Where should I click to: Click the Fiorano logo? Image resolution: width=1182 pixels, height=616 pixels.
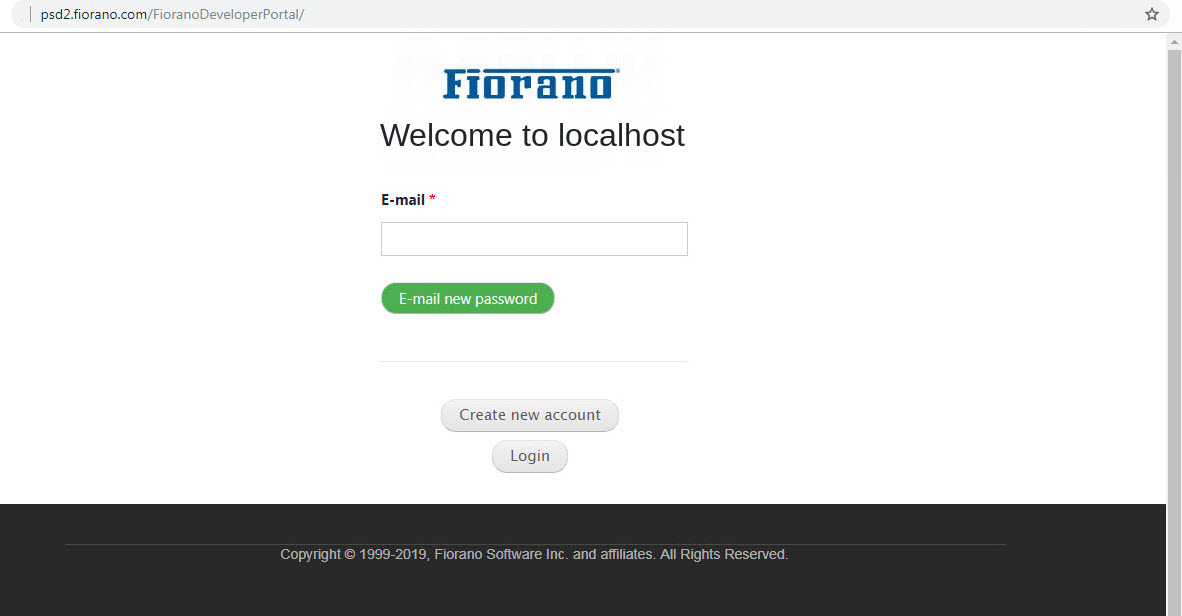click(x=531, y=84)
